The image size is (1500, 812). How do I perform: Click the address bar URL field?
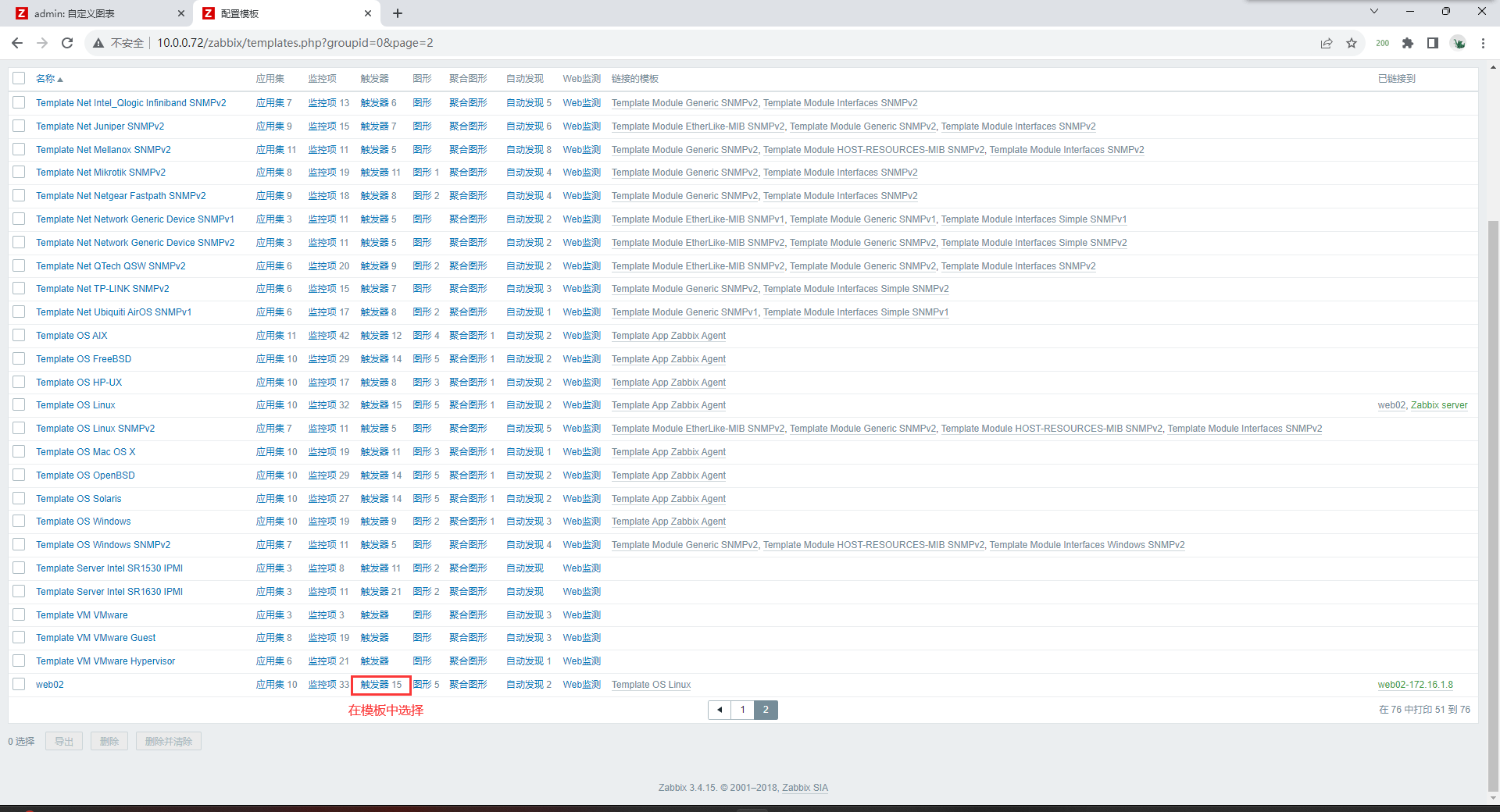coord(703,43)
